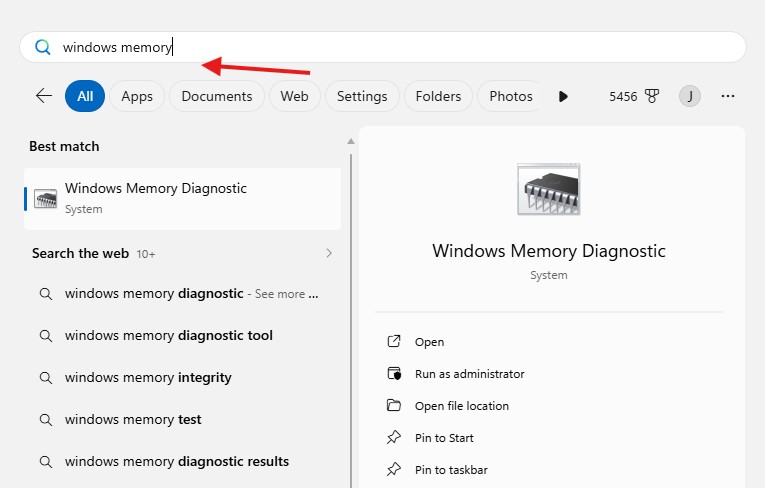765x488 pixels.
Task: Click magnifier icon beside 'windows memory diagnostic results'
Action: 46,462
